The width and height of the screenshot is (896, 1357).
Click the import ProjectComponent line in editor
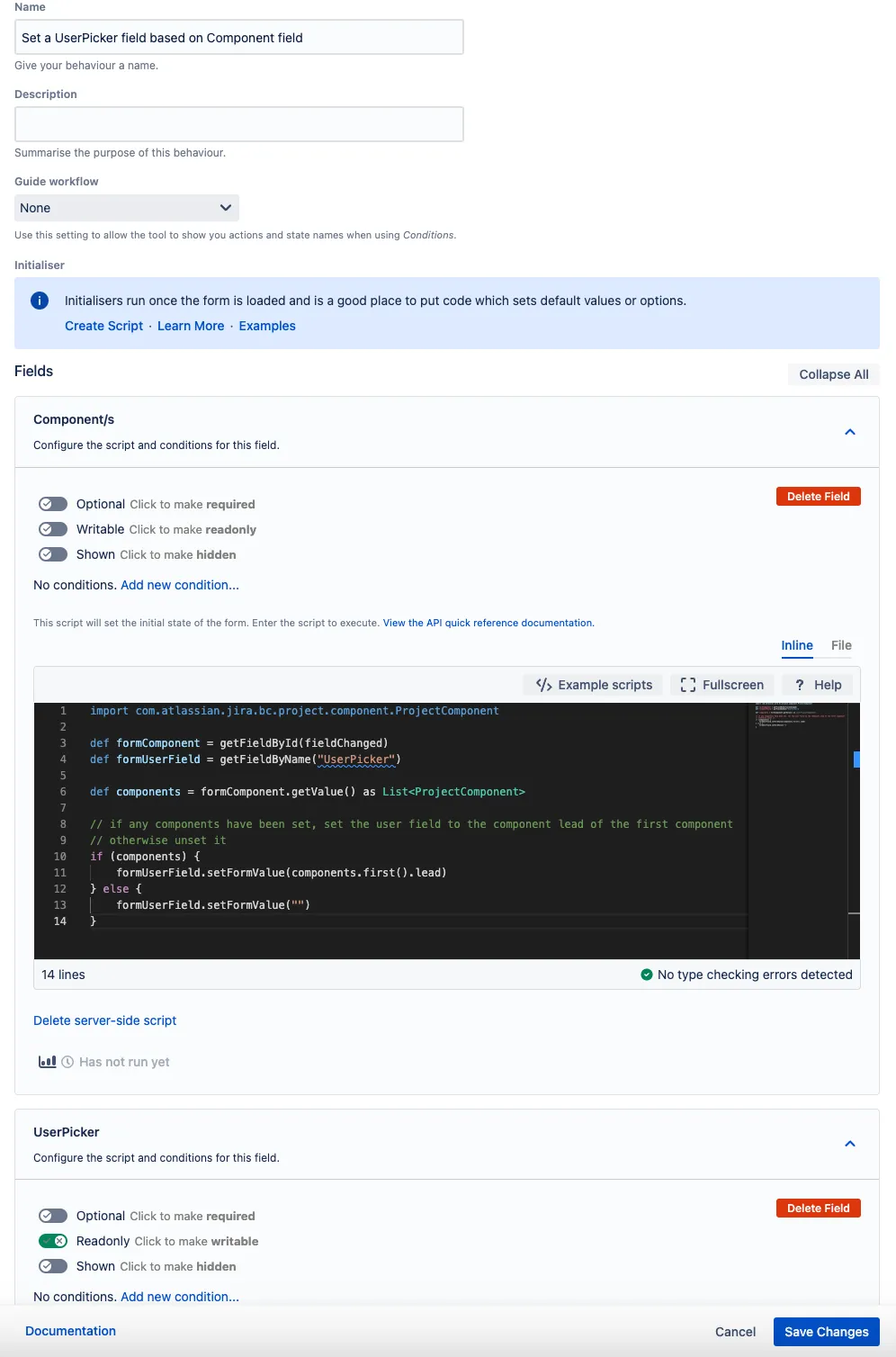[x=294, y=711]
